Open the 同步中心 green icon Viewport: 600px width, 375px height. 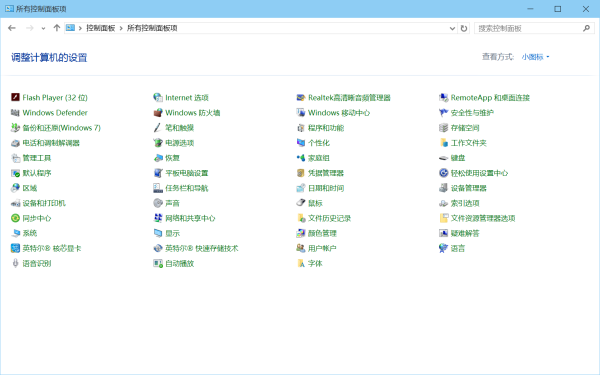(15, 218)
